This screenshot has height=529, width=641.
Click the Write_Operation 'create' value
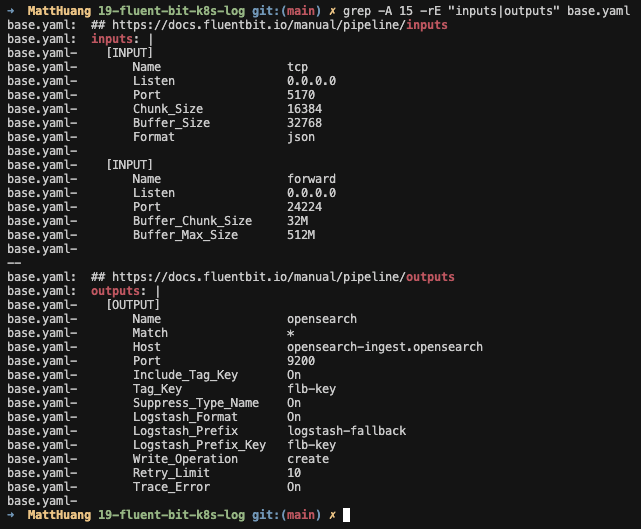pyautogui.click(x=308, y=459)
